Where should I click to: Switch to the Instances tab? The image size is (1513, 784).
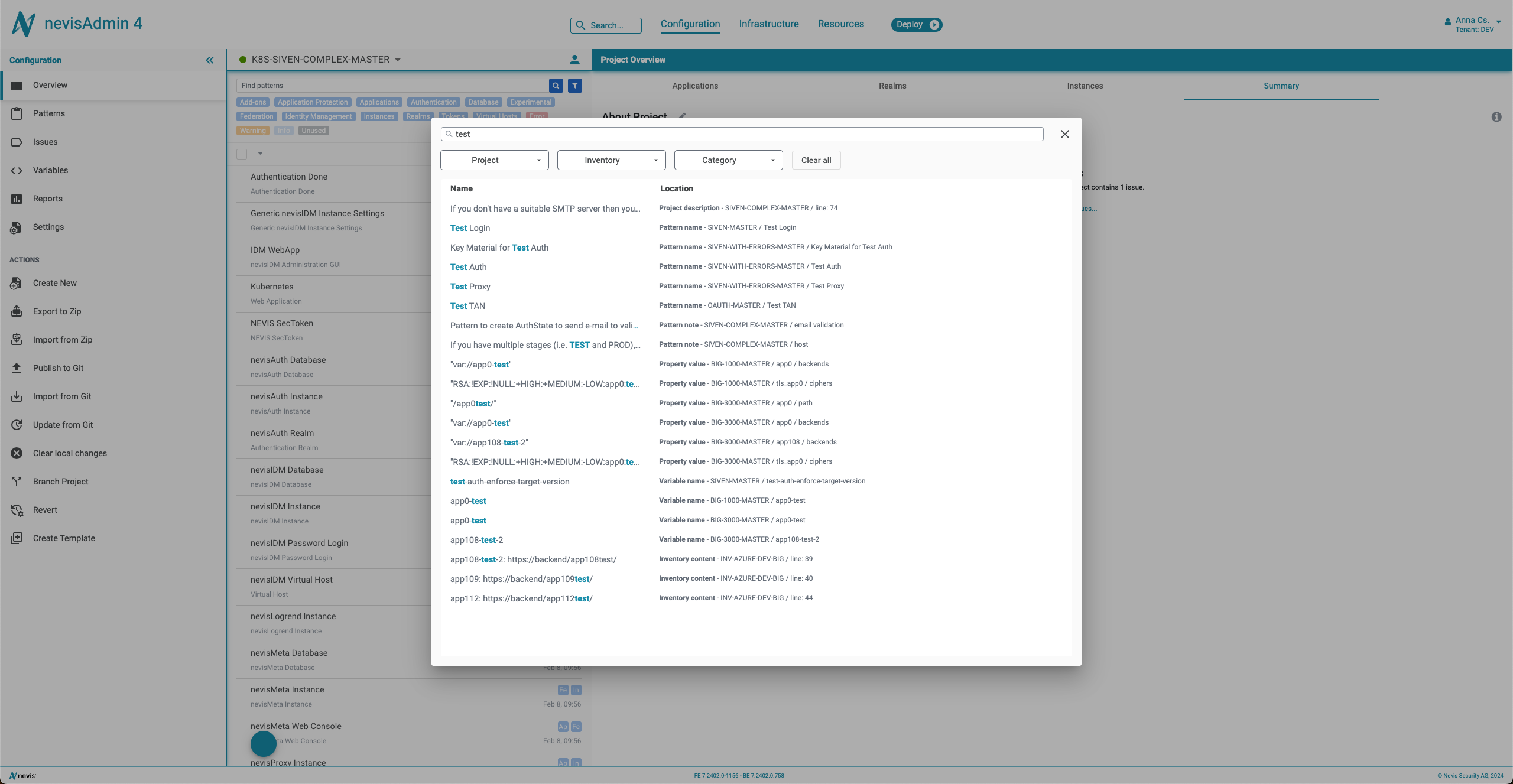pos(1085,86)
